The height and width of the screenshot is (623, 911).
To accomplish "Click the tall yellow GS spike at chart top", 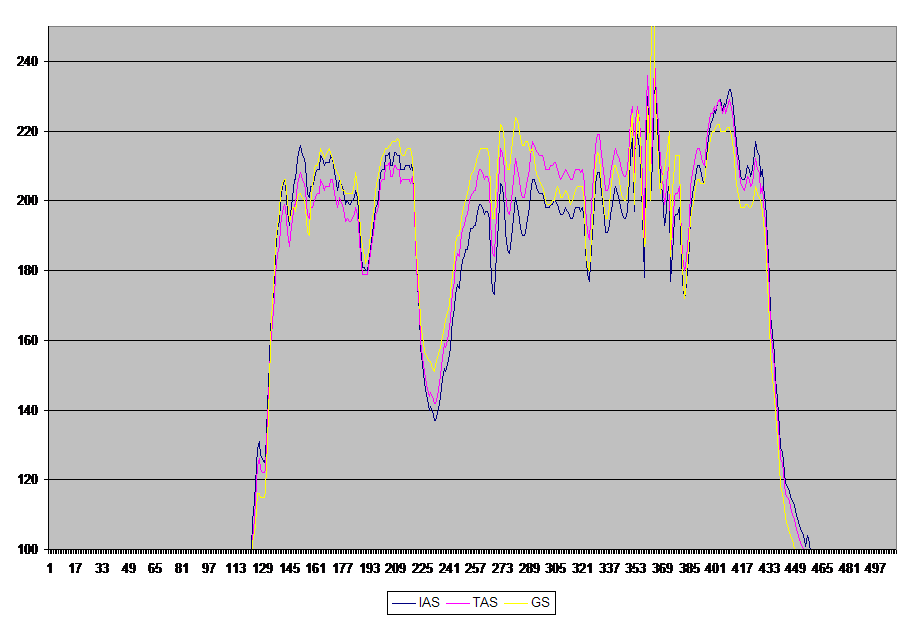I will click(x=653, y=40).
